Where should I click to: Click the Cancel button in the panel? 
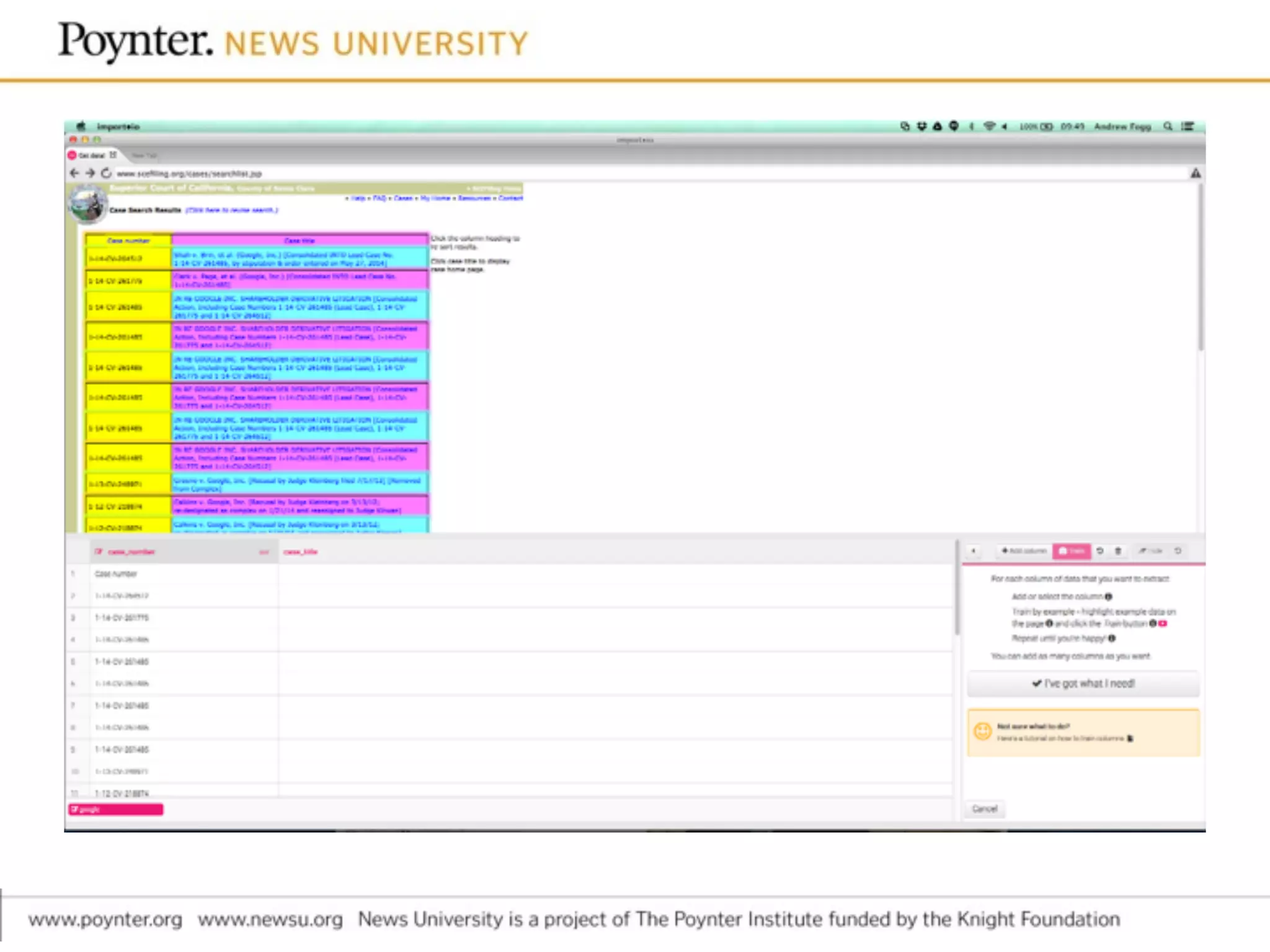(x=985, y=809)
